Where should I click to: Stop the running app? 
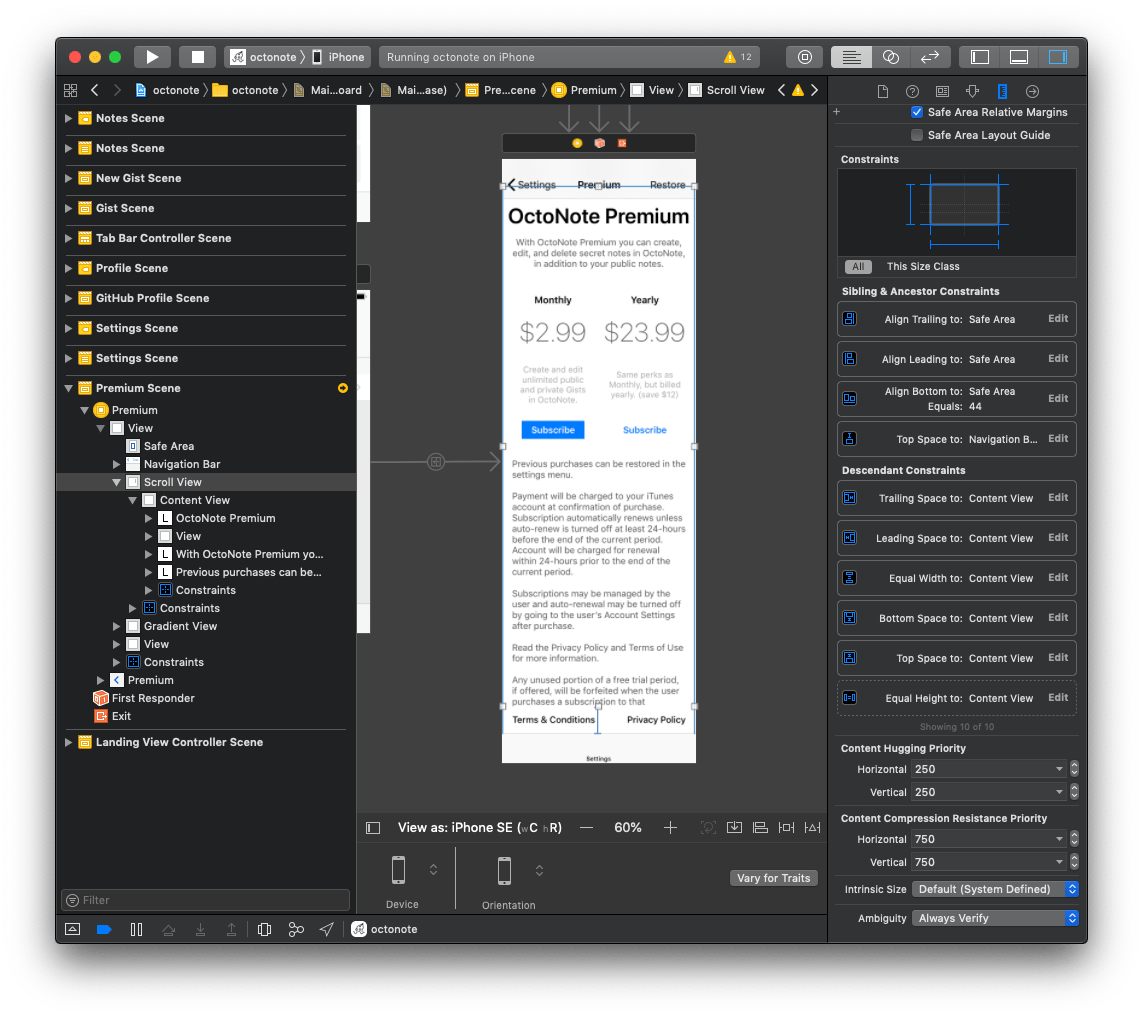tap(198, 57)
